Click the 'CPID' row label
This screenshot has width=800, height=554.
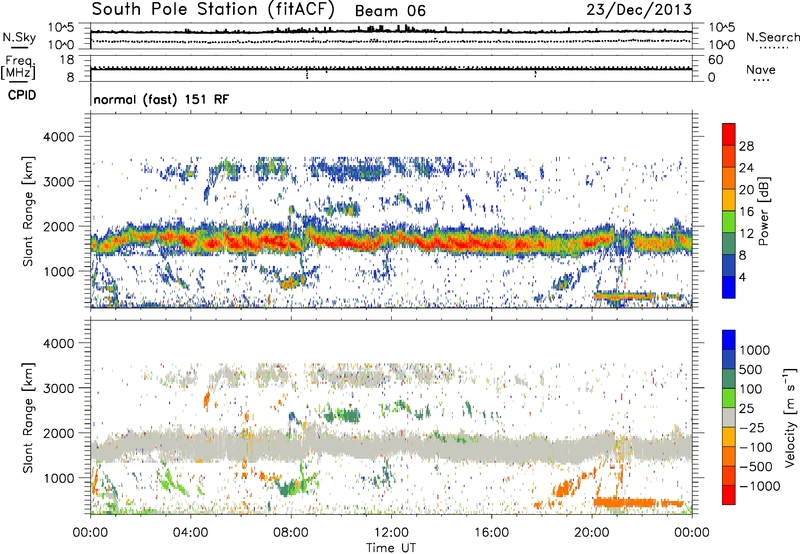[x=22, y=95]
